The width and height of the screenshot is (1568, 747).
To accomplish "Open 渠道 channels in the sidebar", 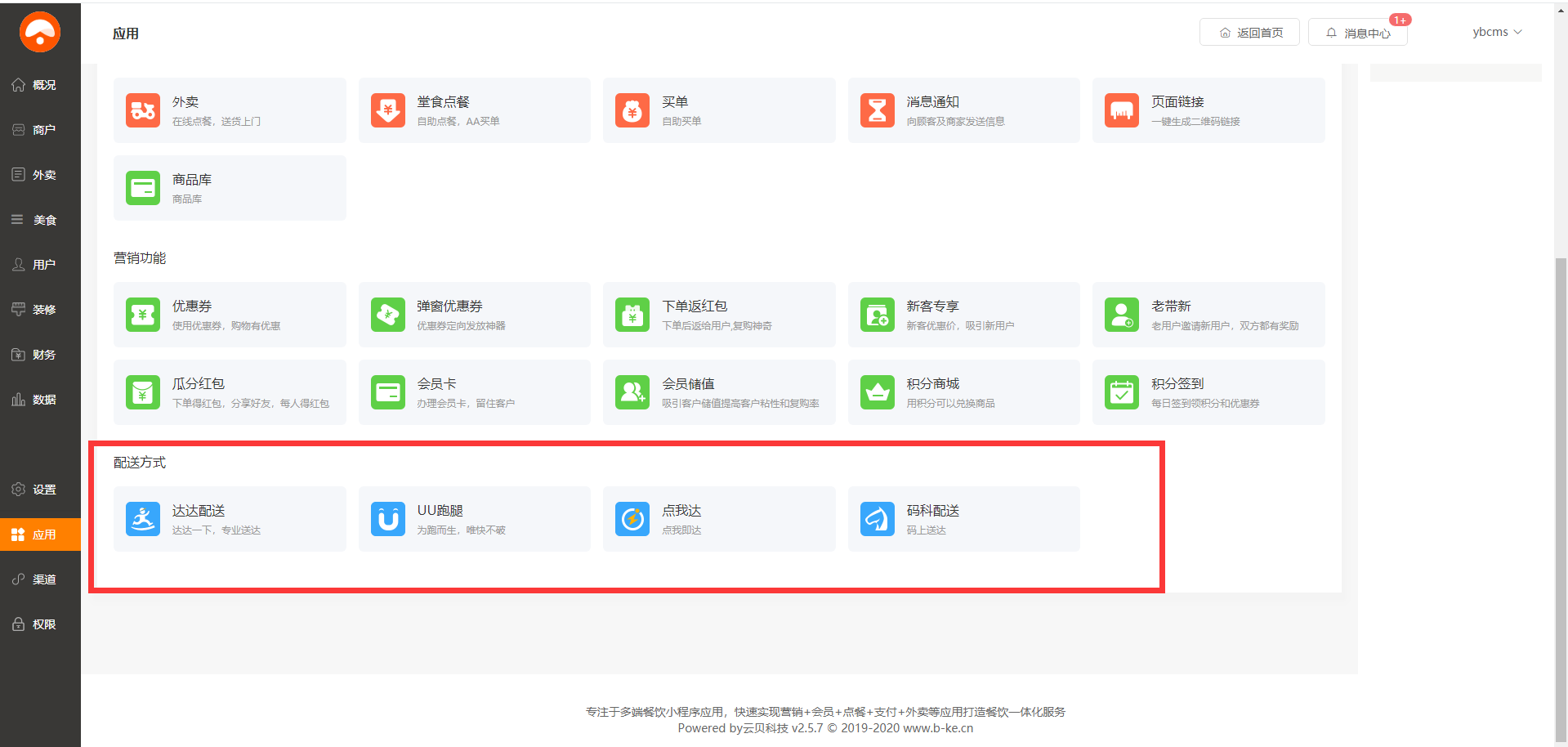I will pyautogui.click(x=40, y=579).
